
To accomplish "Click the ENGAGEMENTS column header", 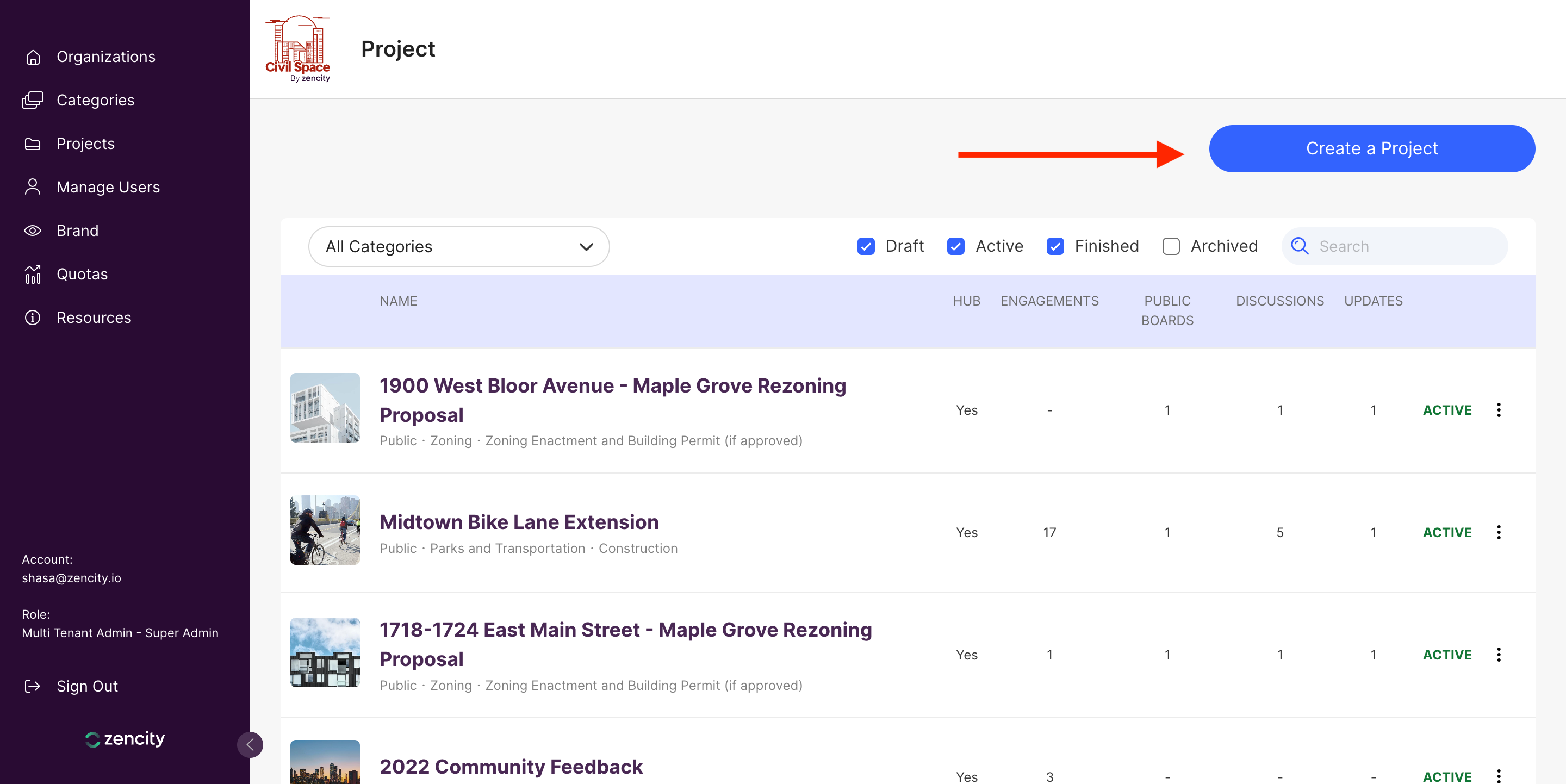I will 1050,301.
